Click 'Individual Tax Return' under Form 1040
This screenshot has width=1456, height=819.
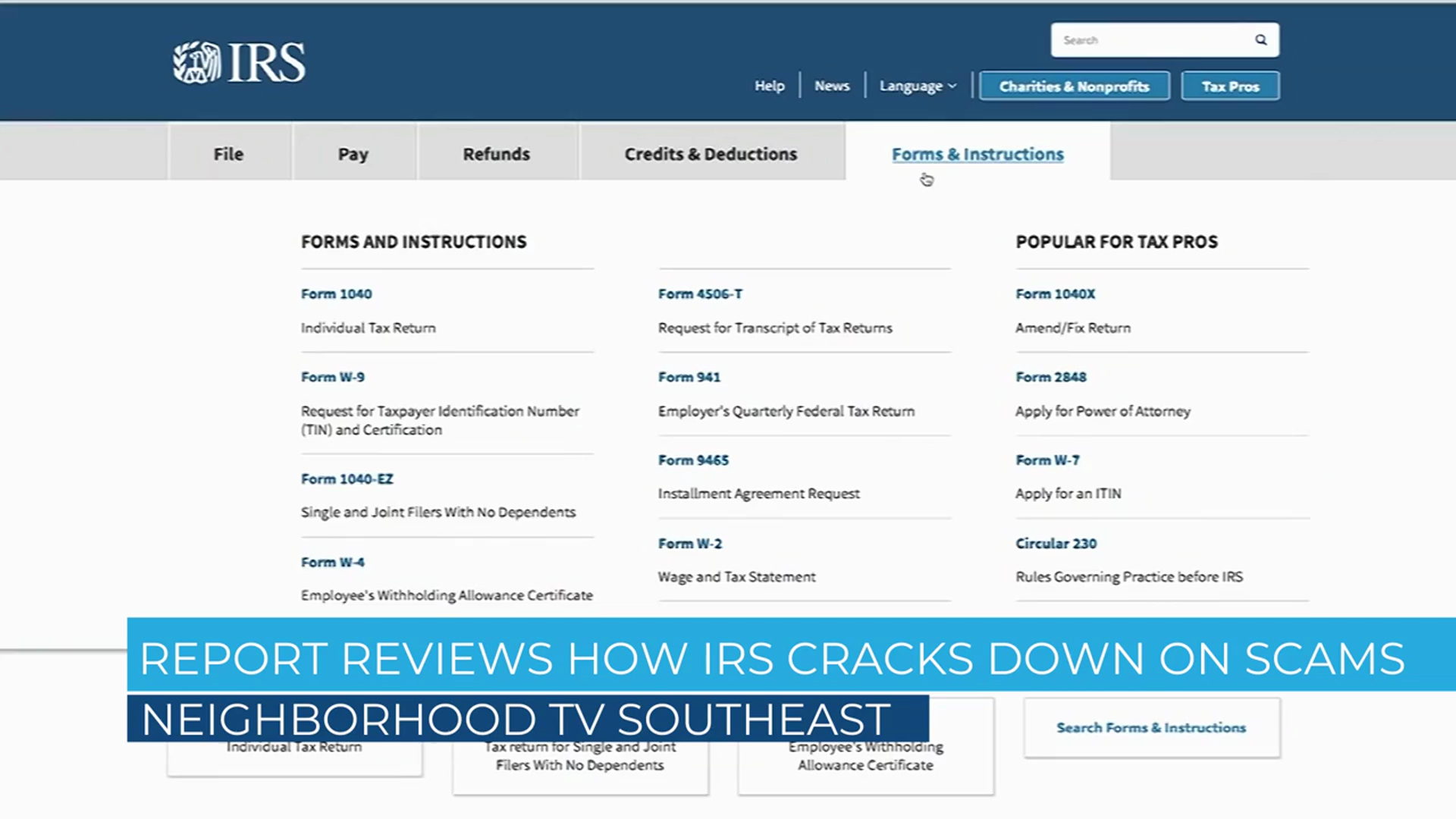pos(368,328)
